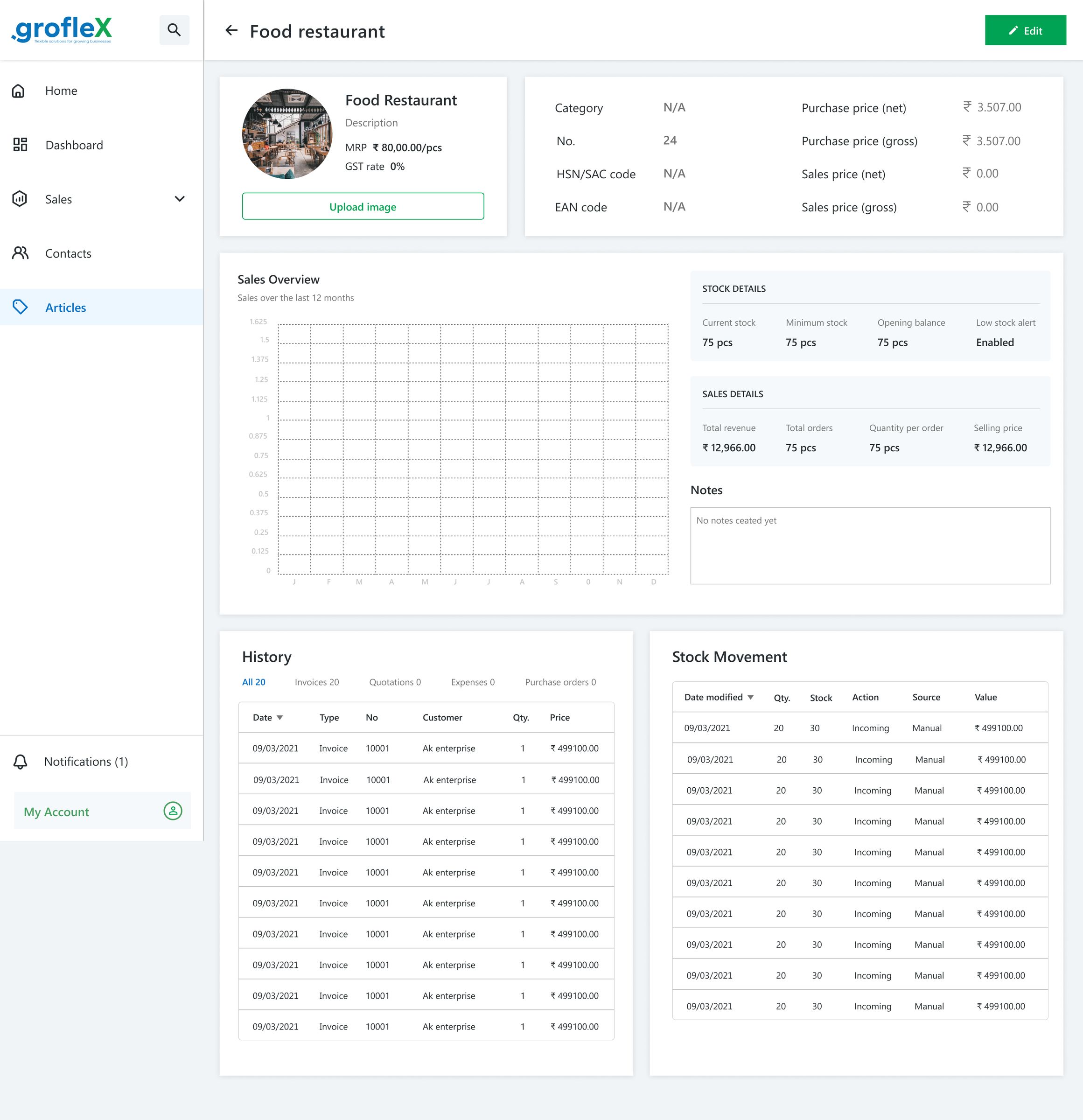
Task: Click the Groflex logo
Action: [61, 28]
